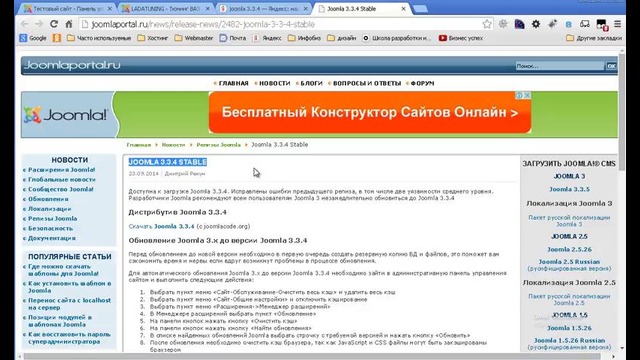Click the JOOMLA 3.3.4 STABLE article title
Screen dimensions: 640x360
tap(168, 162)
